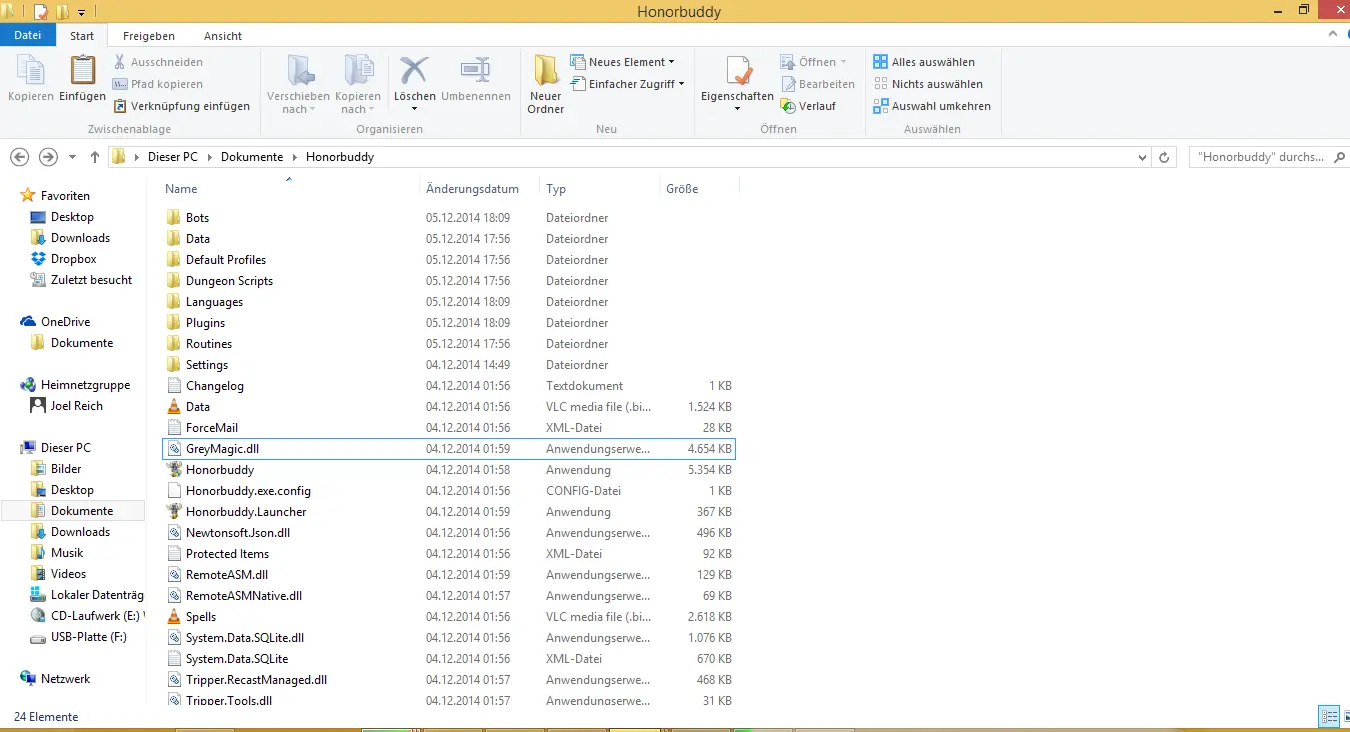Open Kopieren nach dropdown
Image resolution: width=1350 pixels, height=732 pixels.
tap(357, 85)
